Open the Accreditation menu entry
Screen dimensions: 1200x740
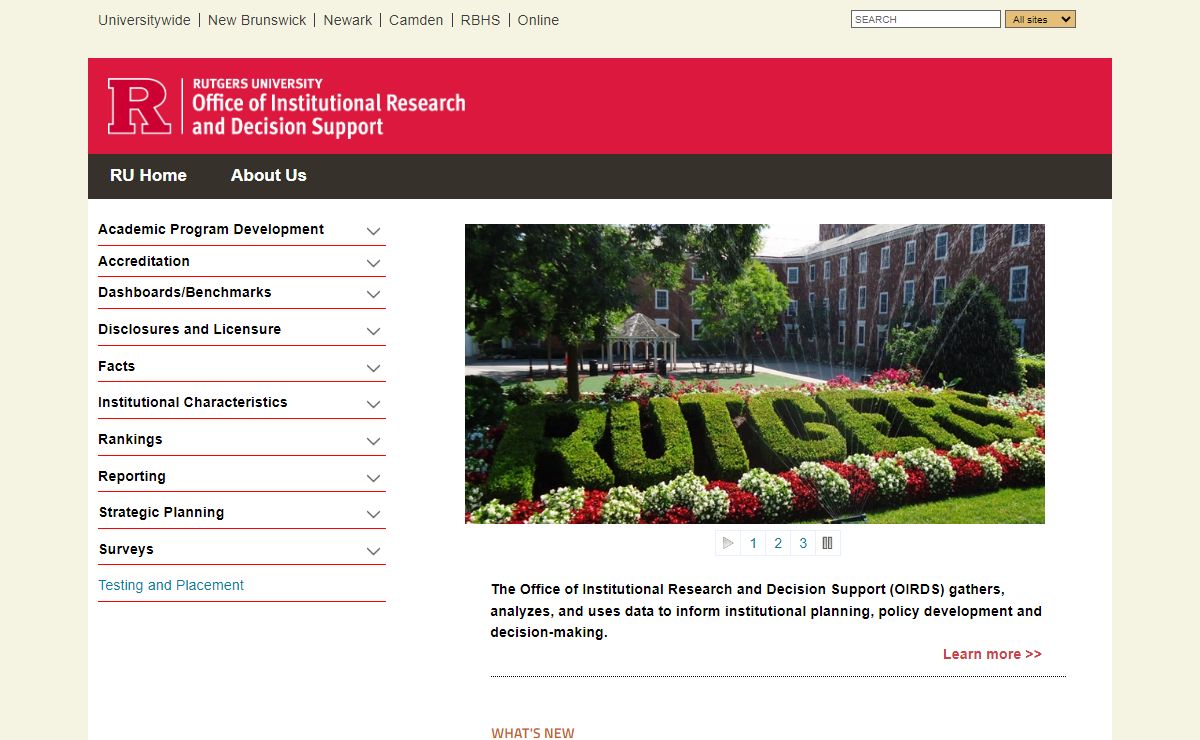(x=144, y=261)
